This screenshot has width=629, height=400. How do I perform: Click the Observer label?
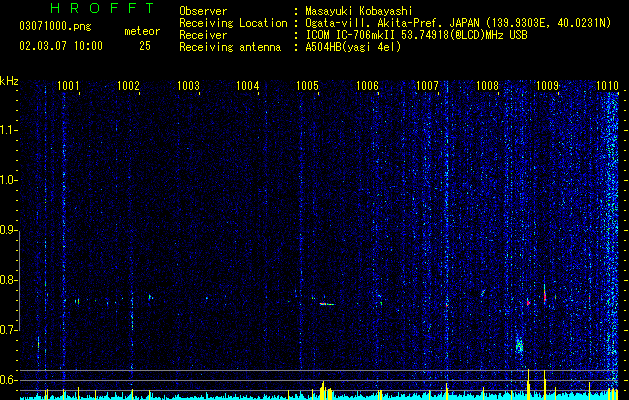coord(203,11)
